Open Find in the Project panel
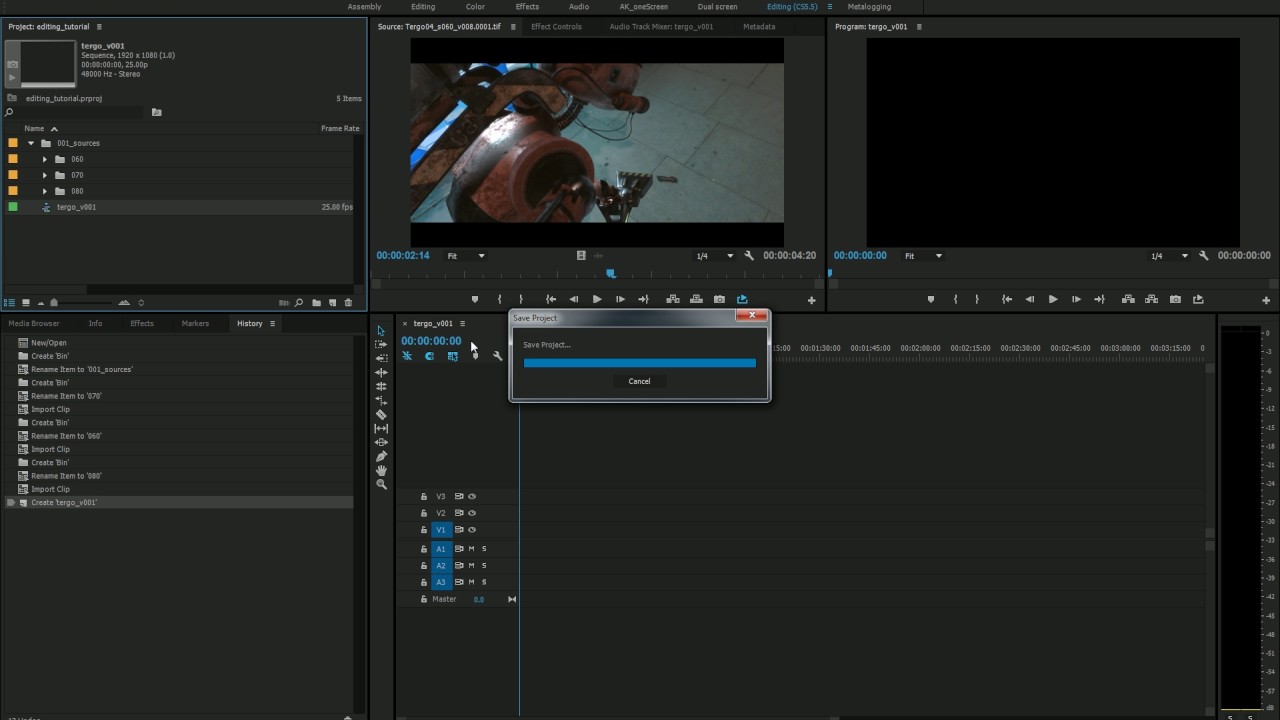The width and height of the screenshot is (1280, 720). [x=298, y=302]
